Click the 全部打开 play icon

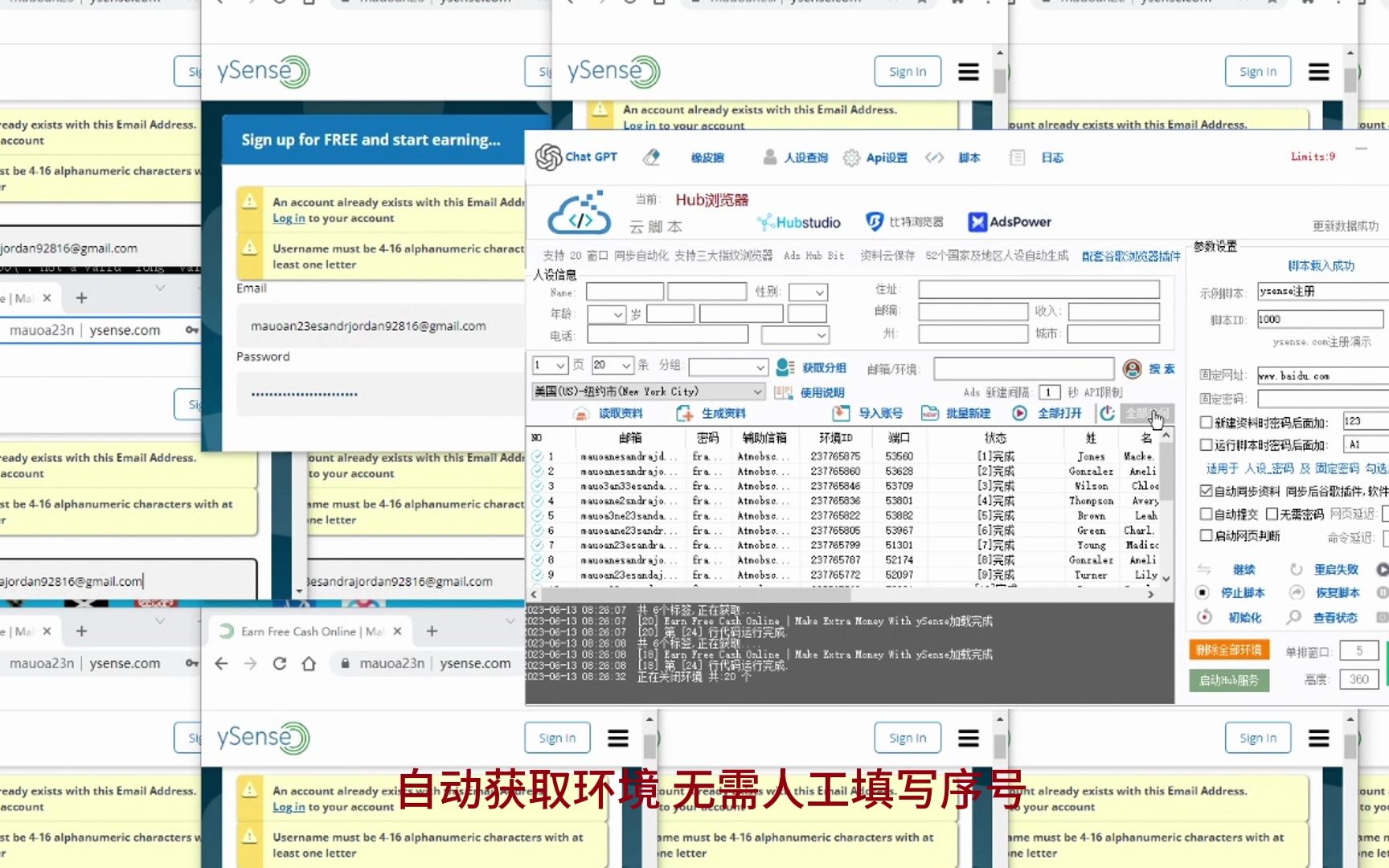point(1020,413)
